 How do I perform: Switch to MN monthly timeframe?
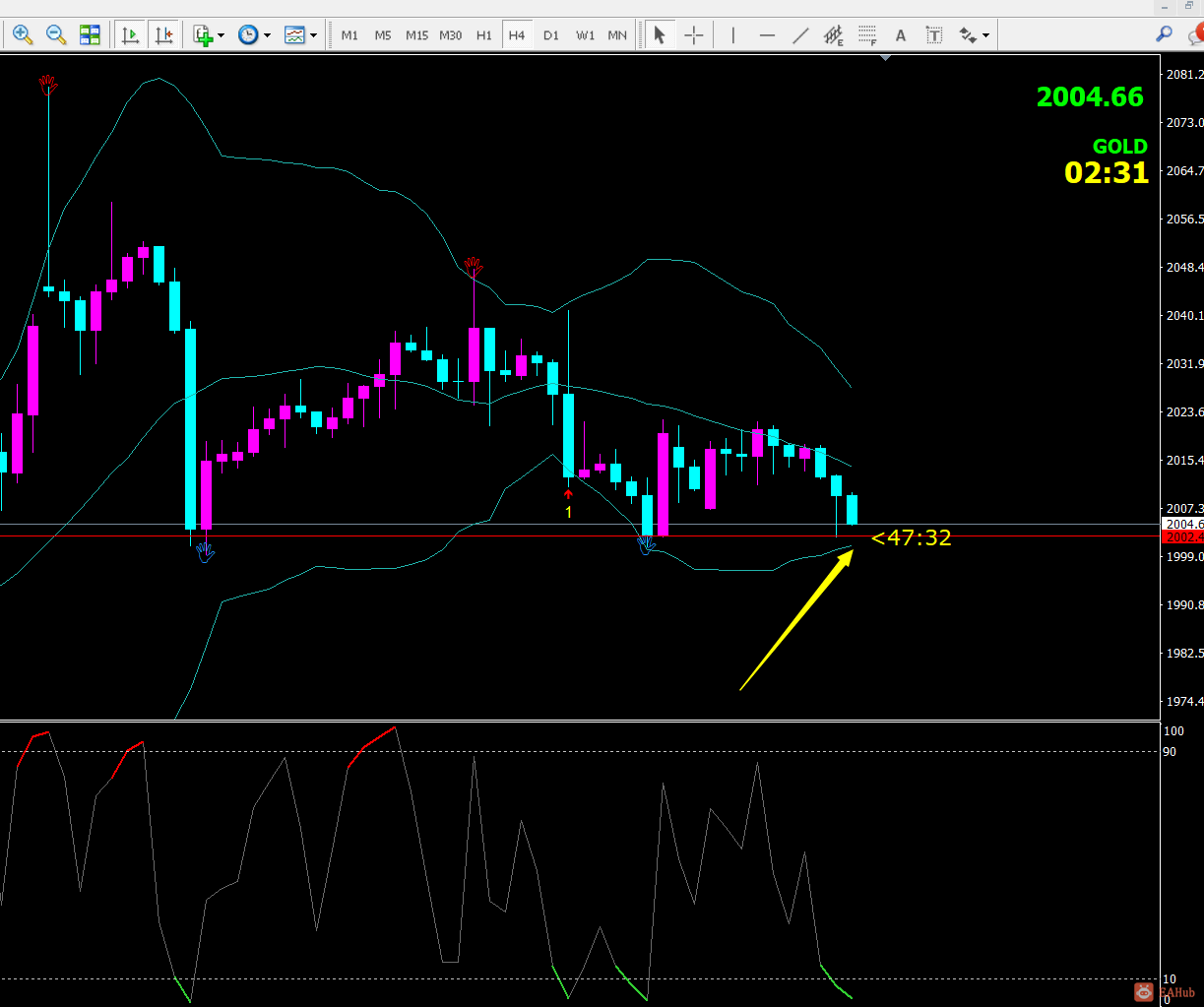pos(617,35)
